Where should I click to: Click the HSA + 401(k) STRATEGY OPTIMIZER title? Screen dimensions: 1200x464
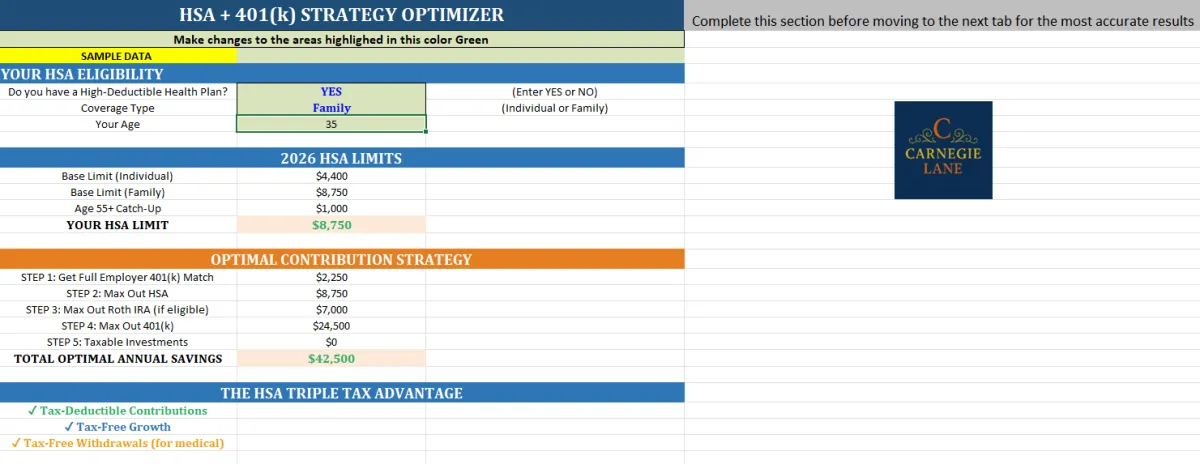[342, 15]
